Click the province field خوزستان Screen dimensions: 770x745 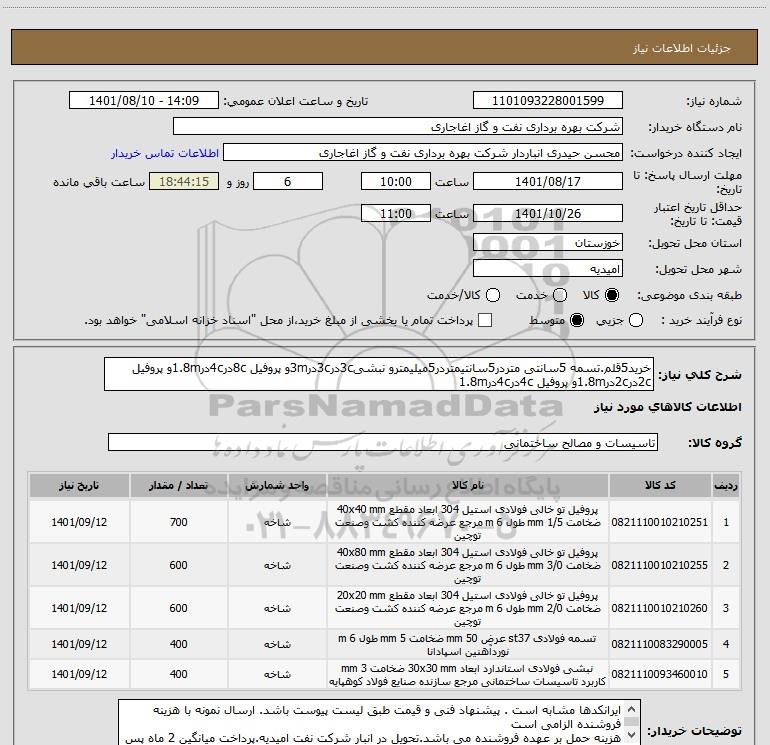(x=548, y=243)
